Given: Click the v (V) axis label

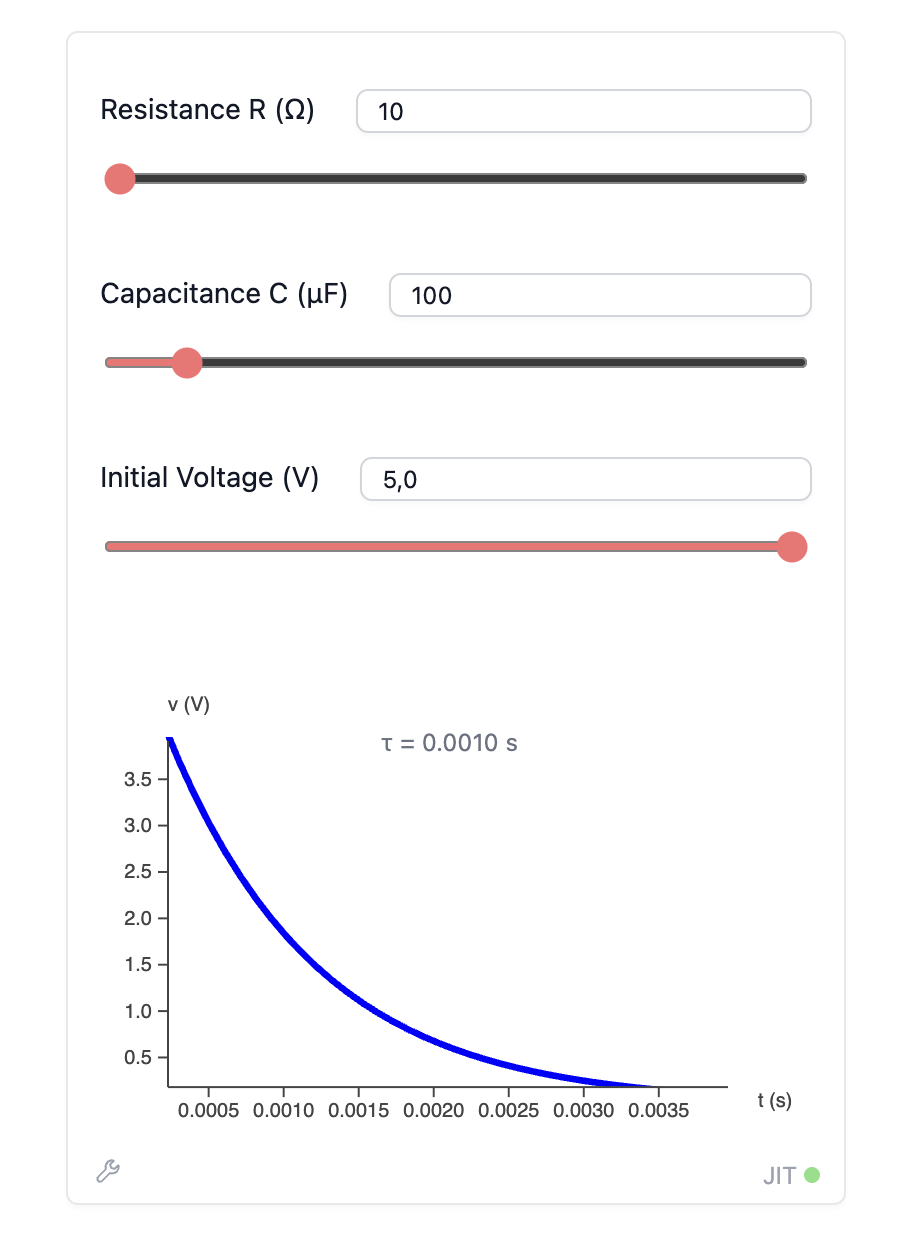Looking at the screenshot, I should tap(189, 705).
